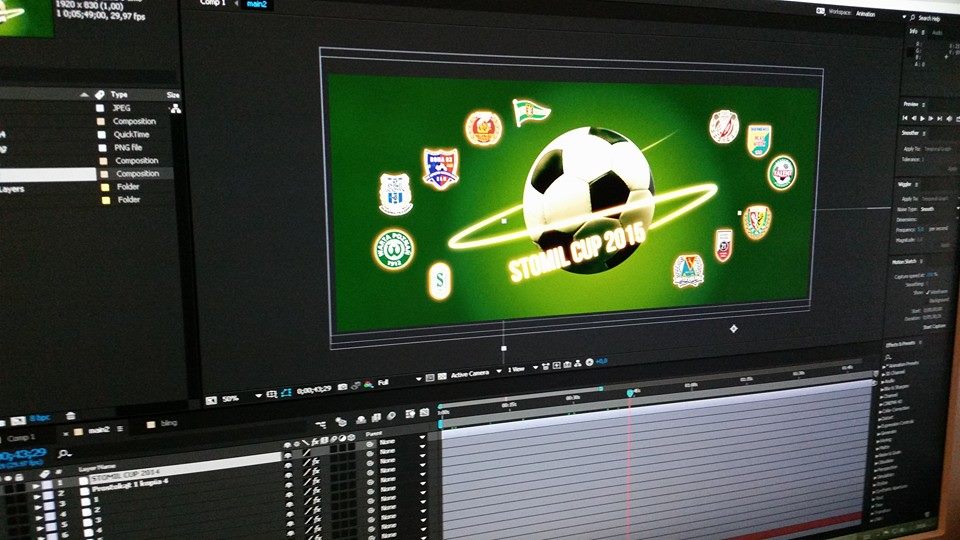Sort project items by the Type column
960x540 pixels.
pyautogui.click(x=119, y=94)
